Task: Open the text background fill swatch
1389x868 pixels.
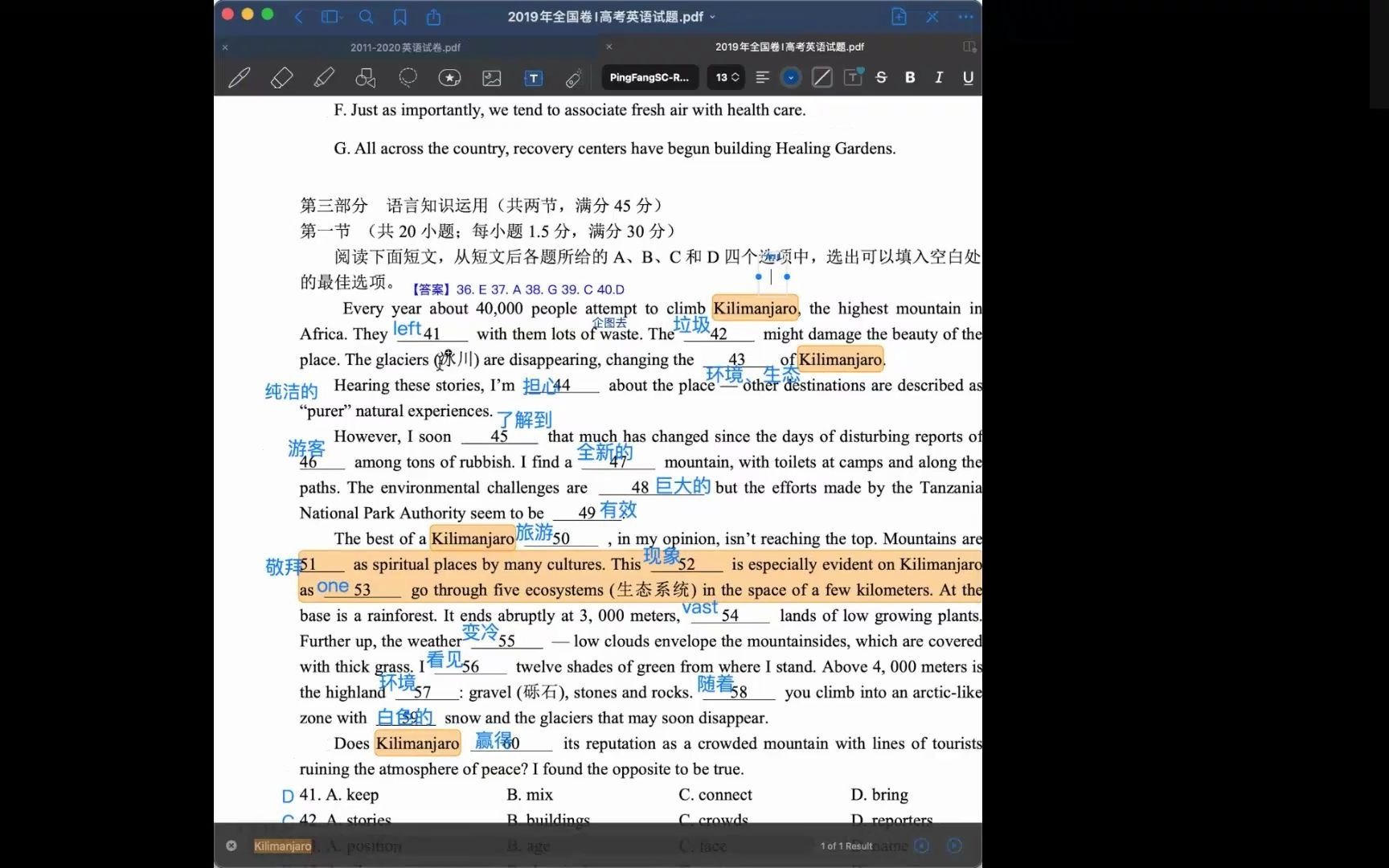Action: [822, 78]
